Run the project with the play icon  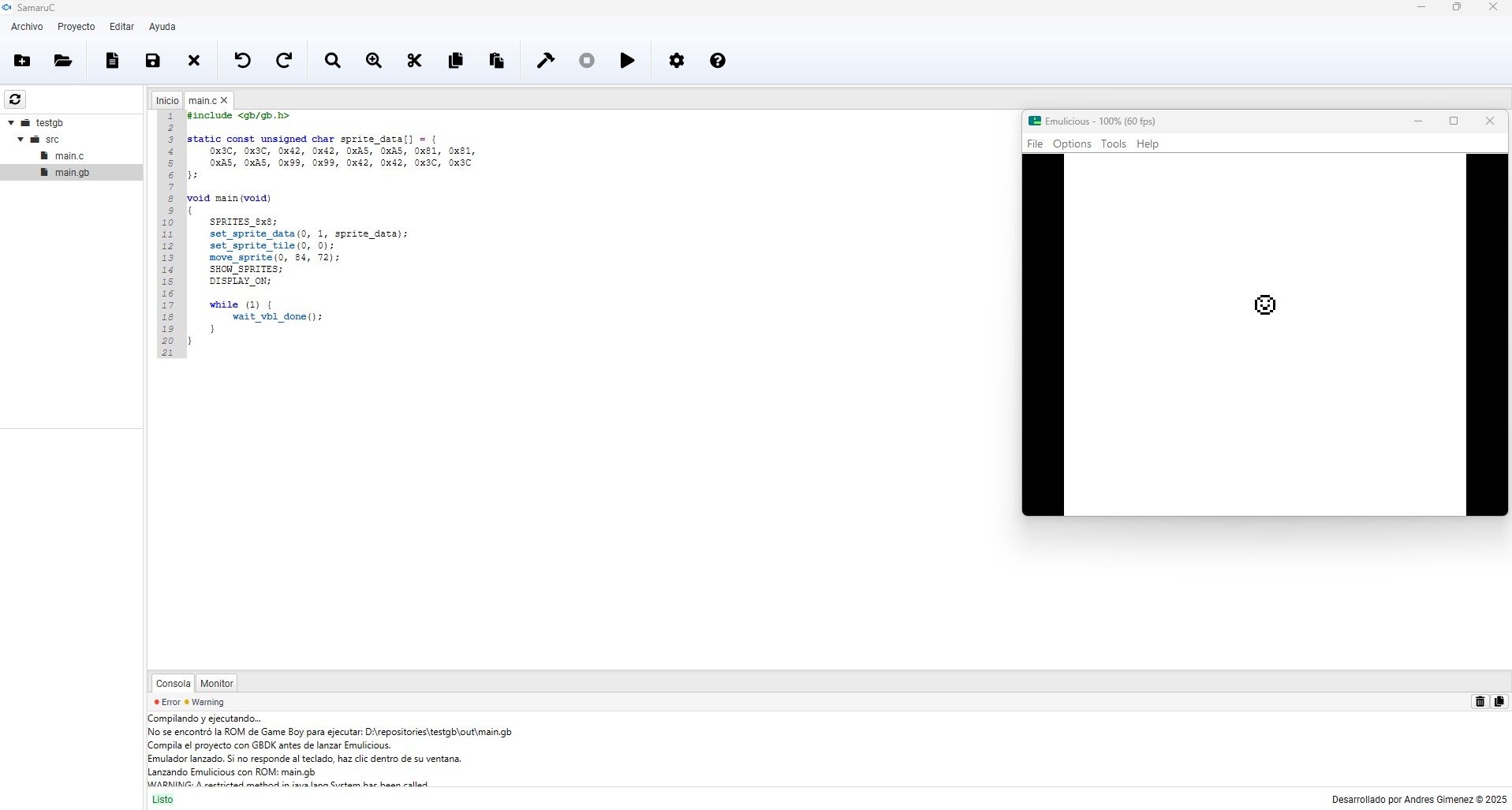(628, 61)
